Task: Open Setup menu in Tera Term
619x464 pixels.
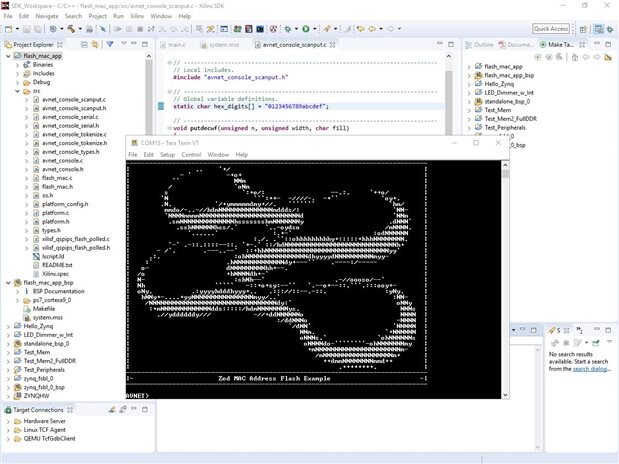Action: [x=167, y=155]
